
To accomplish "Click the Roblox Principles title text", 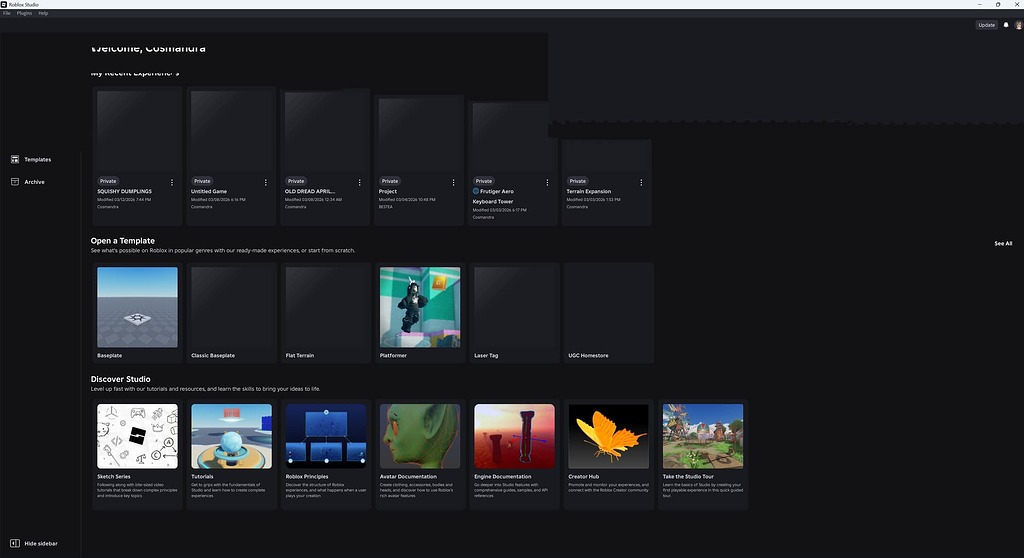I will pyautogui.click(x=307, y=476).
